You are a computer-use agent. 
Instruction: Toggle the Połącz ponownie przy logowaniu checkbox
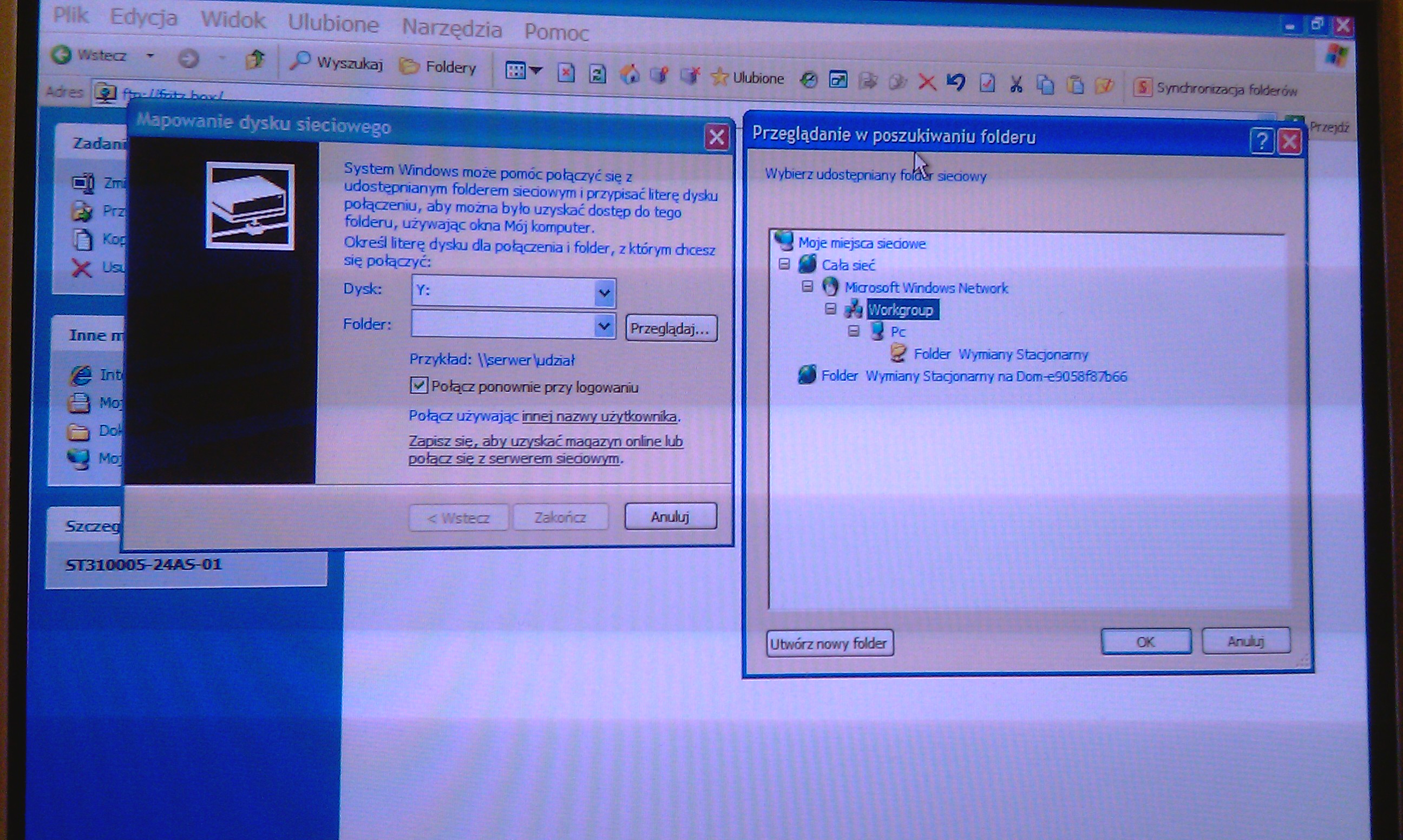418,385
